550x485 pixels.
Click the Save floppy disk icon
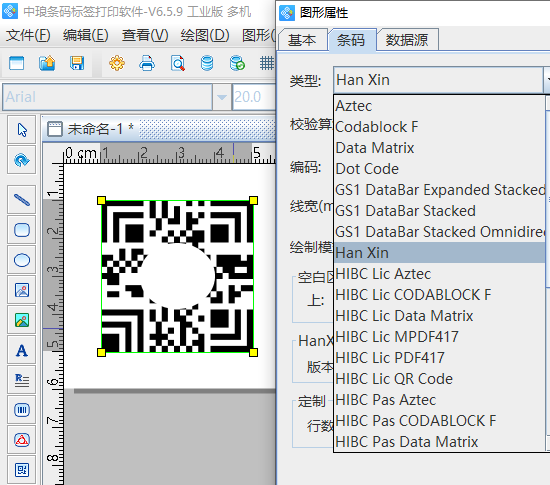click(x=77, y=63)
